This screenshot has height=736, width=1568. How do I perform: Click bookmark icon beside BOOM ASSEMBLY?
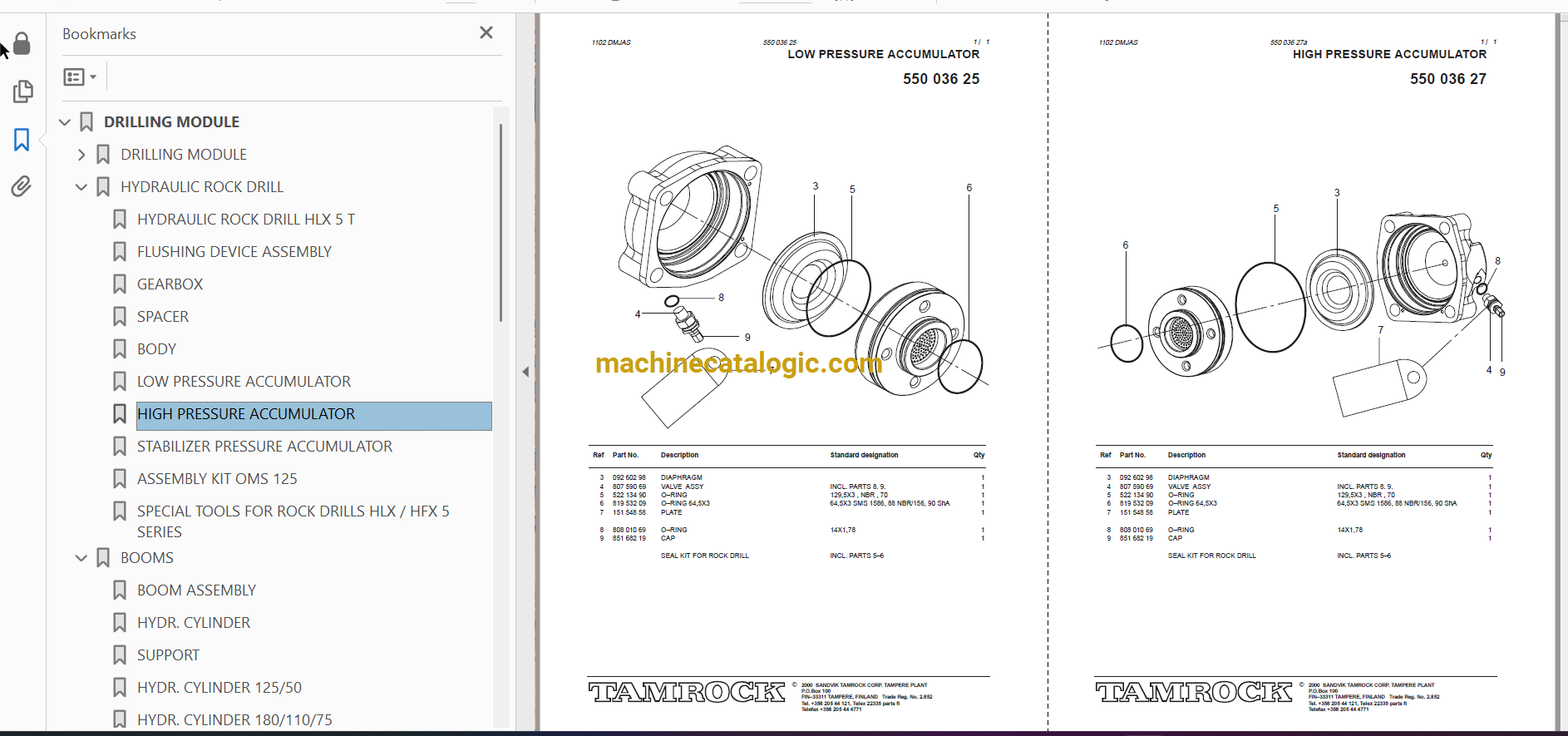[120, 590]
